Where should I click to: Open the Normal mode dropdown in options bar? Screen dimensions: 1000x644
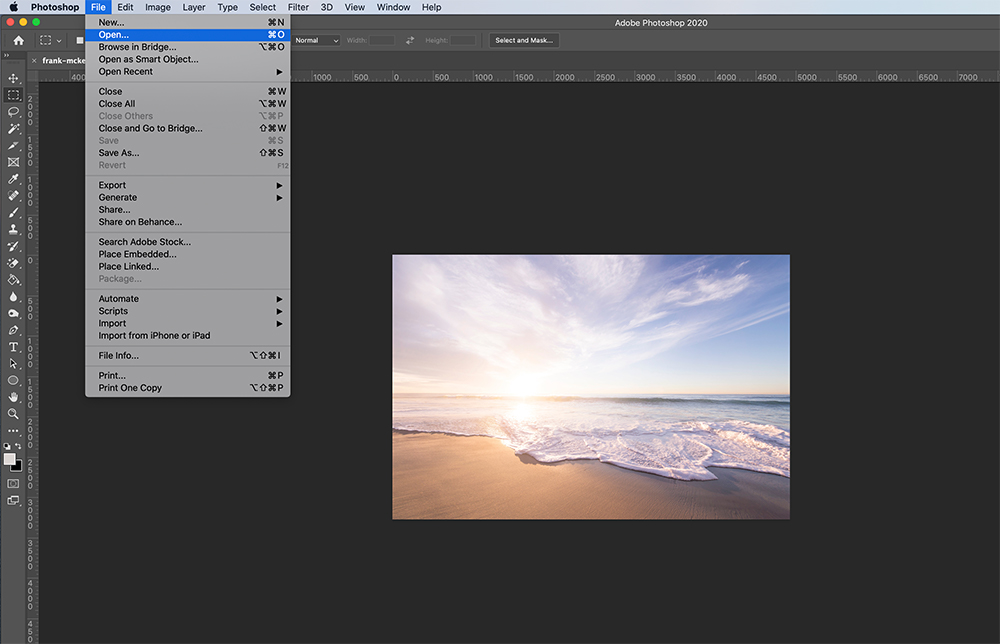point(316,40)
